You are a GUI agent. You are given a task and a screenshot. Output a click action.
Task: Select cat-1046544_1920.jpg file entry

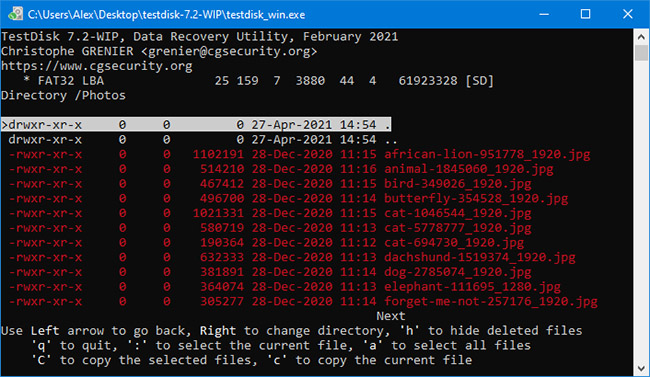[270, 213]
